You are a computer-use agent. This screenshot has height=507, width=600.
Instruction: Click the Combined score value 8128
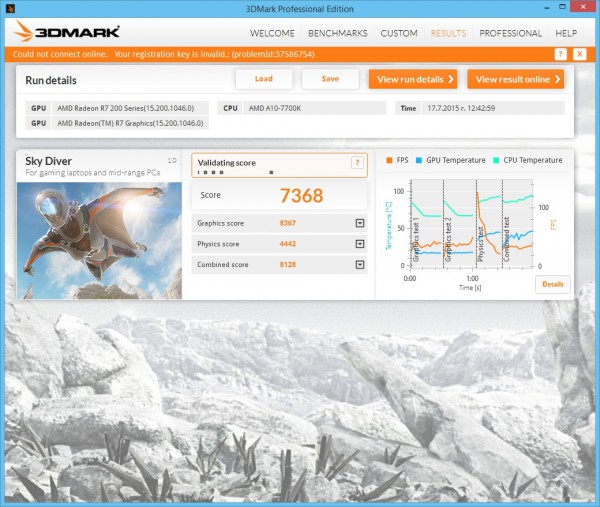coord(287,264)
